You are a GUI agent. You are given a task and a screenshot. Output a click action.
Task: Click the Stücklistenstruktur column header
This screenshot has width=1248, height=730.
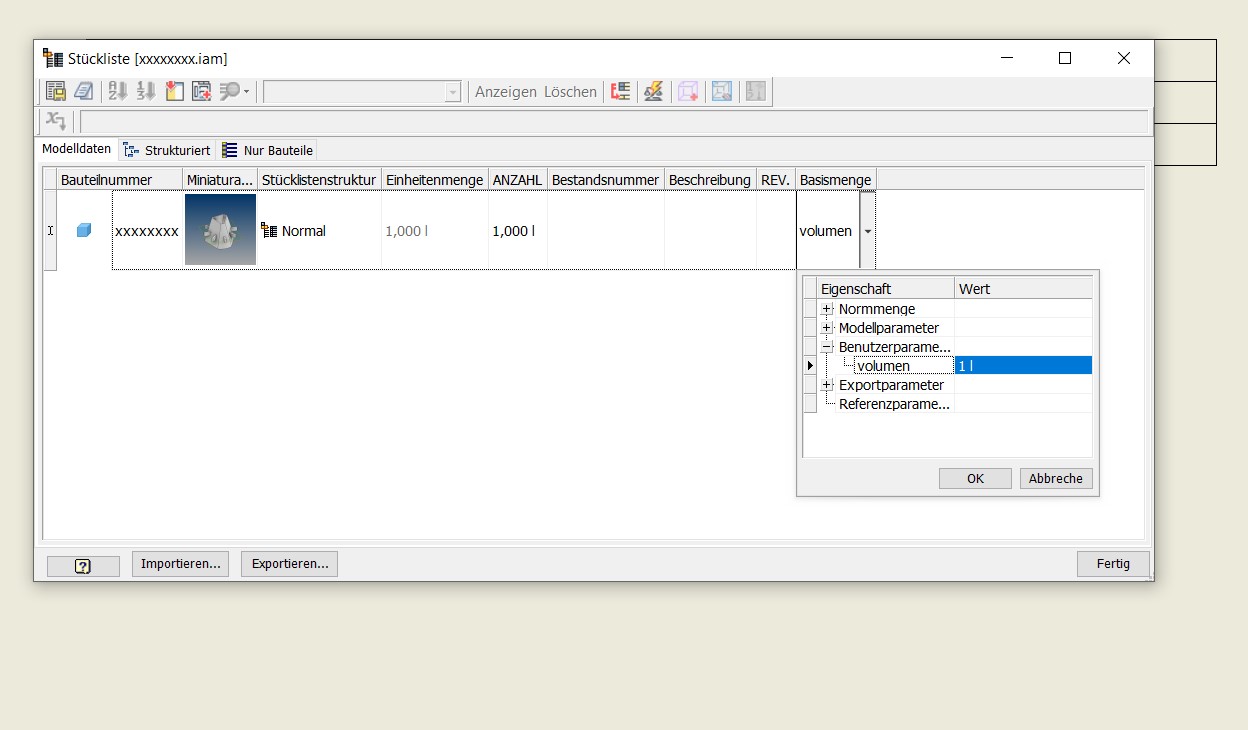tap(319, 180)
